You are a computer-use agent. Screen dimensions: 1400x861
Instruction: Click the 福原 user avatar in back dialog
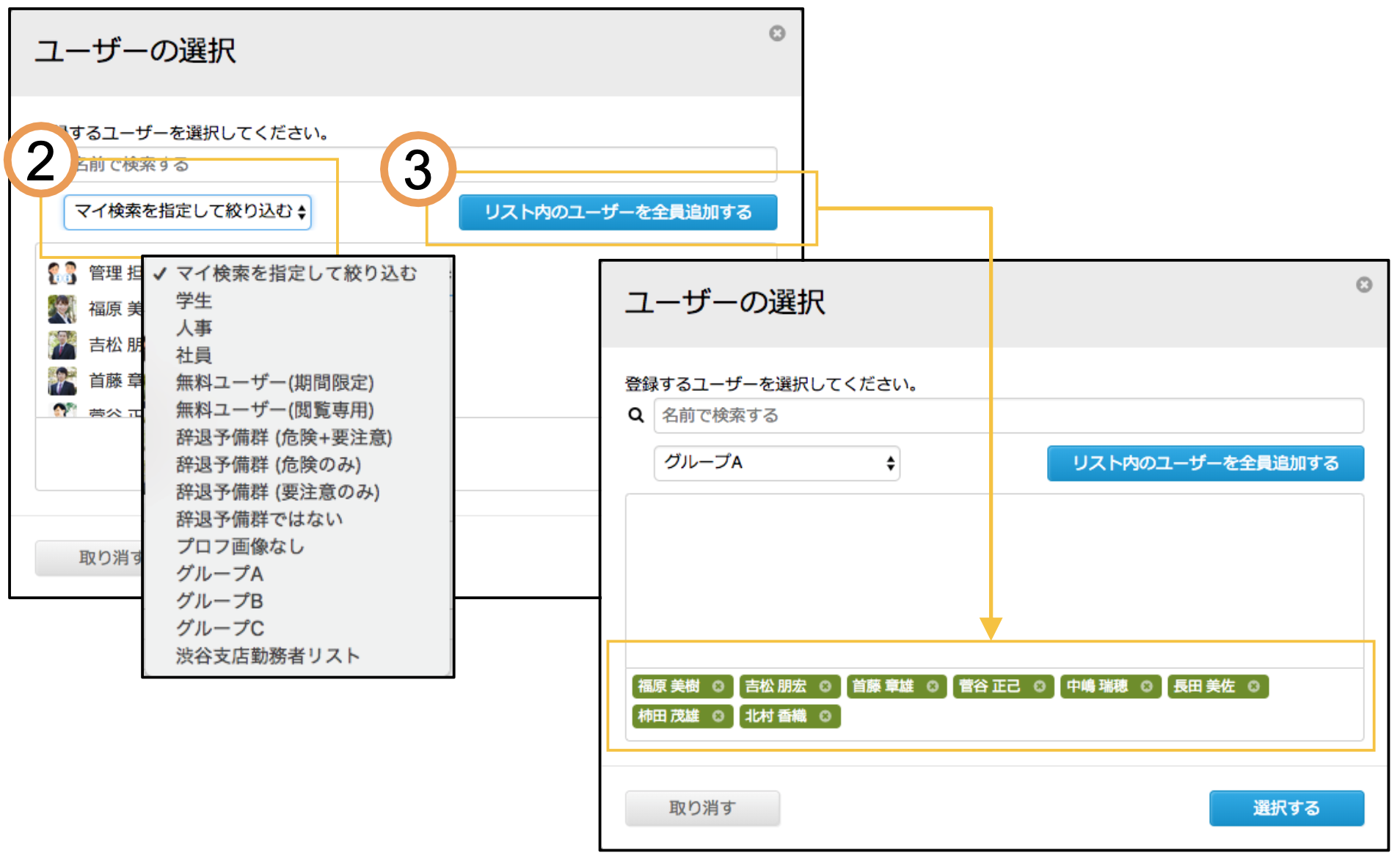(x=62, y=309)
